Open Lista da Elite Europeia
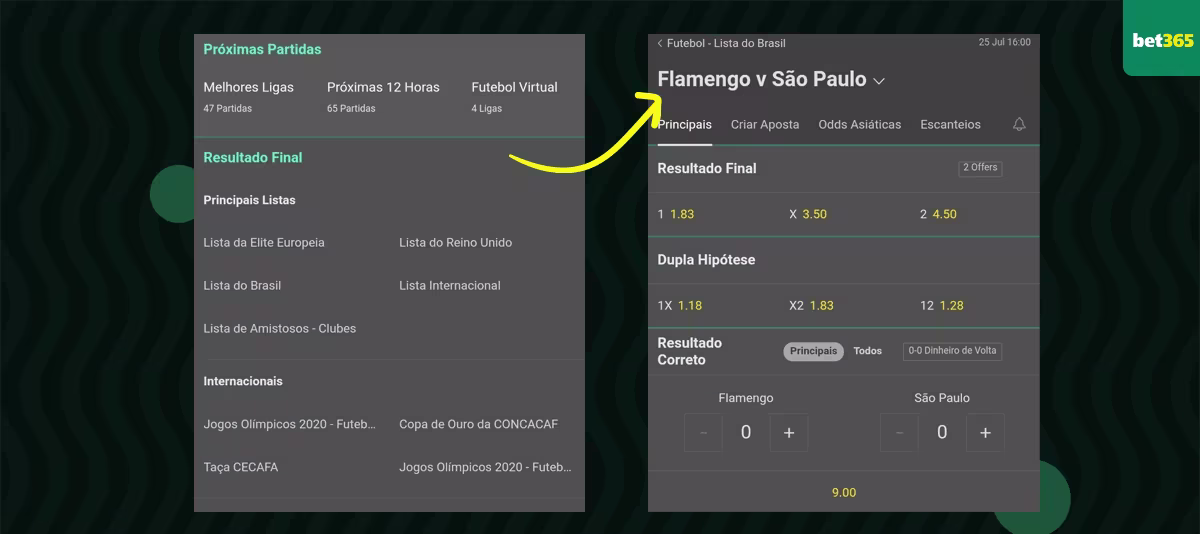Image resolution: width=1200 pixels, height=534 pixels. pos(264,242)
